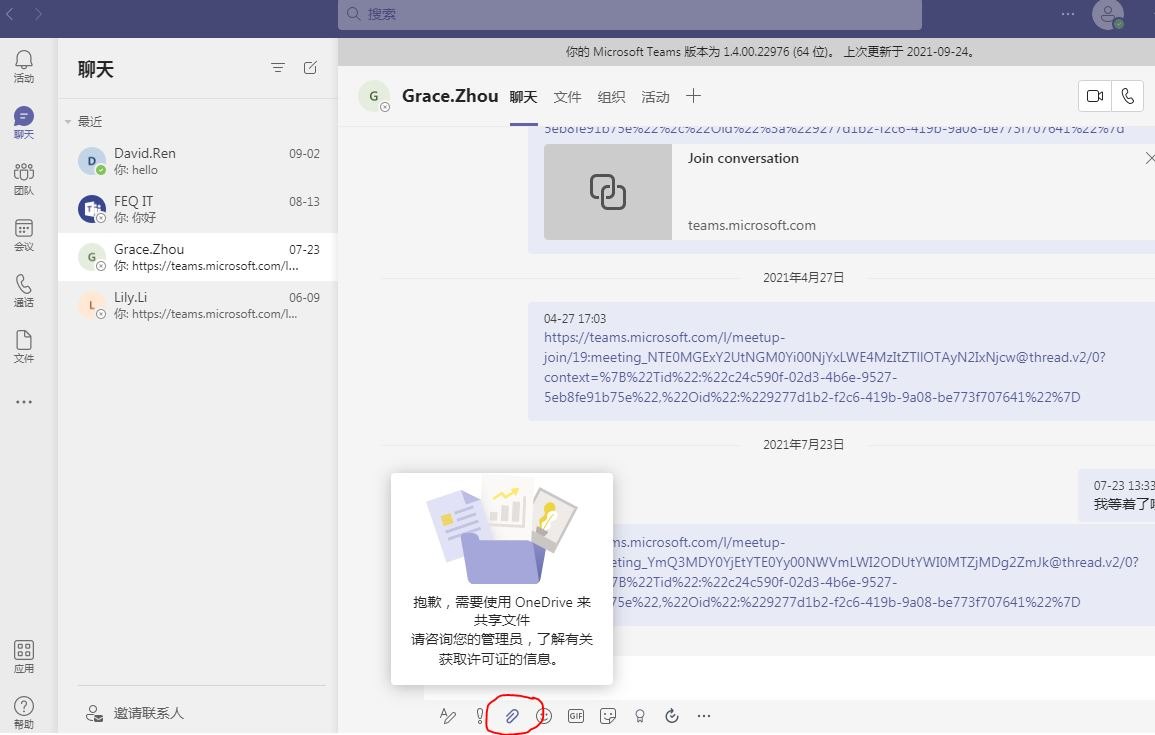The image size is (1155, 735).
Task: Open the emoji picker
Action: pos(544,716)
